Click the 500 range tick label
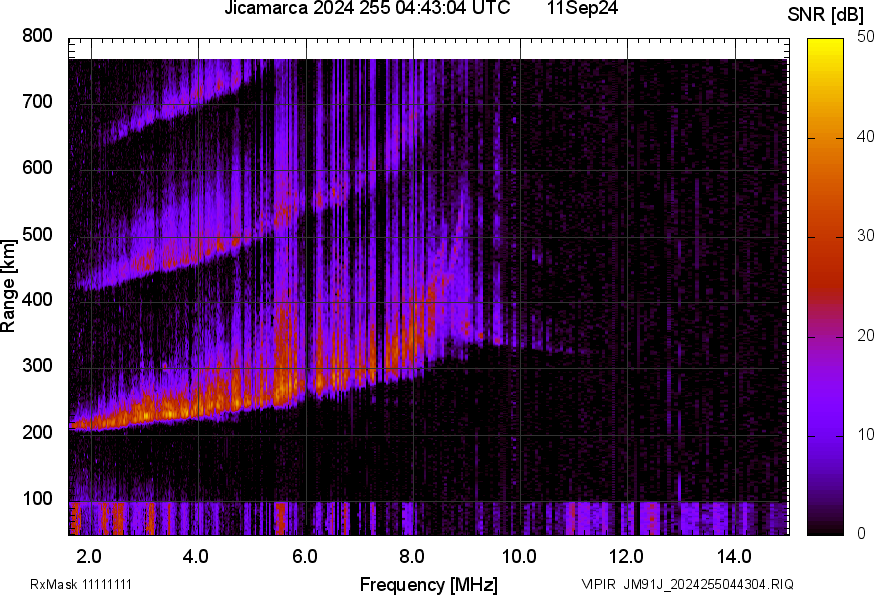 point(36,235)
